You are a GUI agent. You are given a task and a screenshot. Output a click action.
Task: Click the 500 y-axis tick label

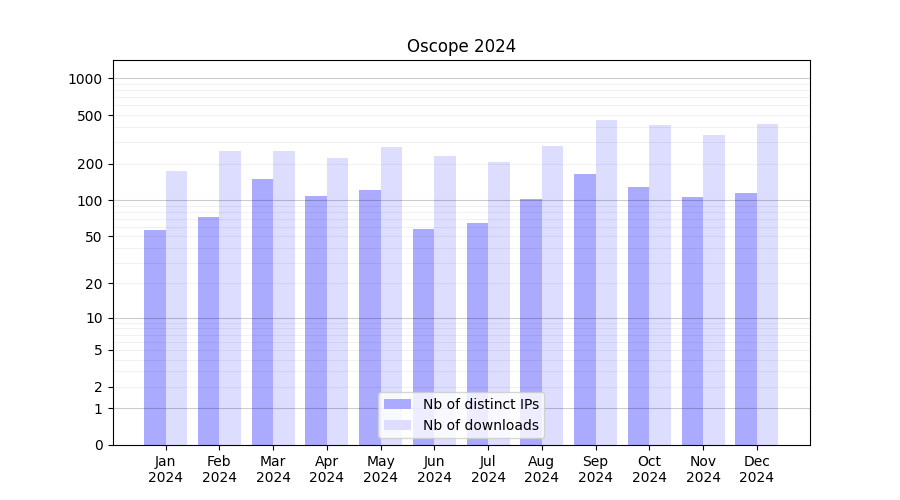(x=91, y=116)
